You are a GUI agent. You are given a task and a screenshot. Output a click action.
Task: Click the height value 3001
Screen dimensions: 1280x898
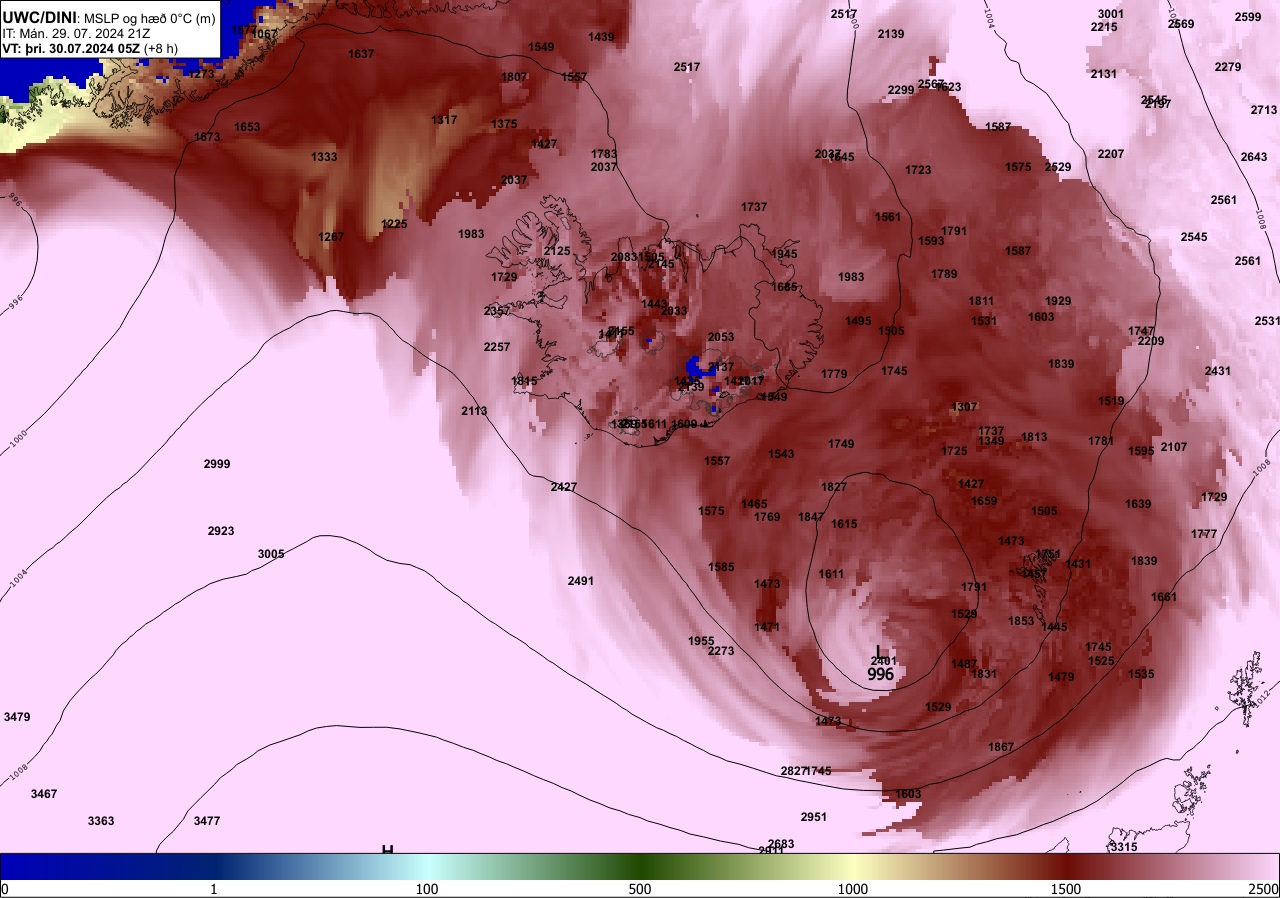point(1111,14)
